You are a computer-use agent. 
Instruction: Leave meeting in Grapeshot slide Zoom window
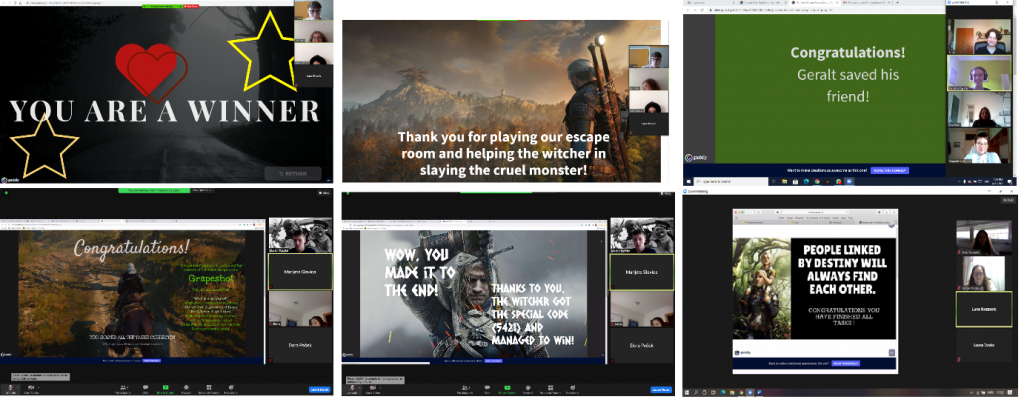pyautogui.click(x=319, y=389)
